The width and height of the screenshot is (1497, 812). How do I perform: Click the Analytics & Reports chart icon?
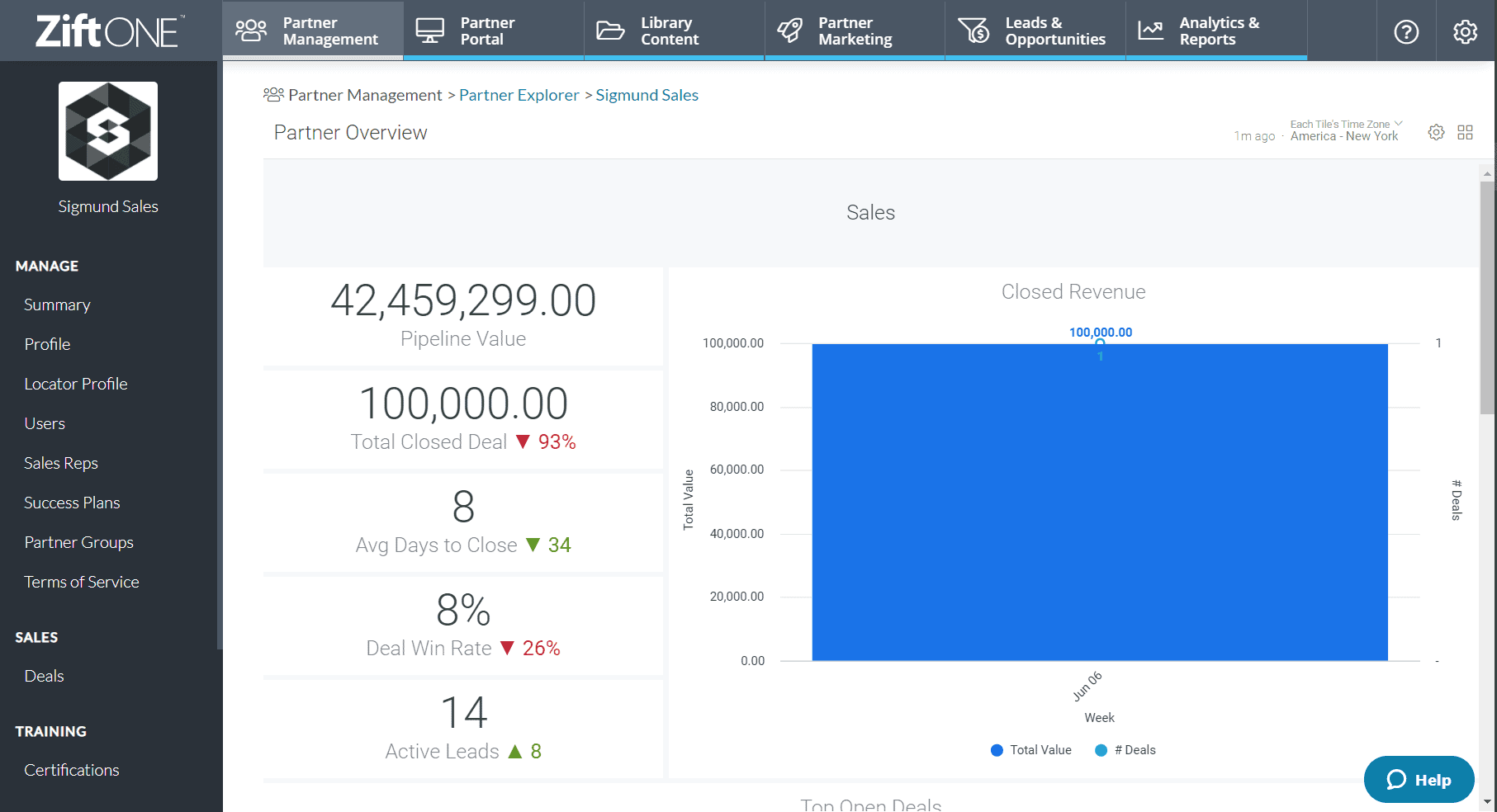[x=1150, y=31]
